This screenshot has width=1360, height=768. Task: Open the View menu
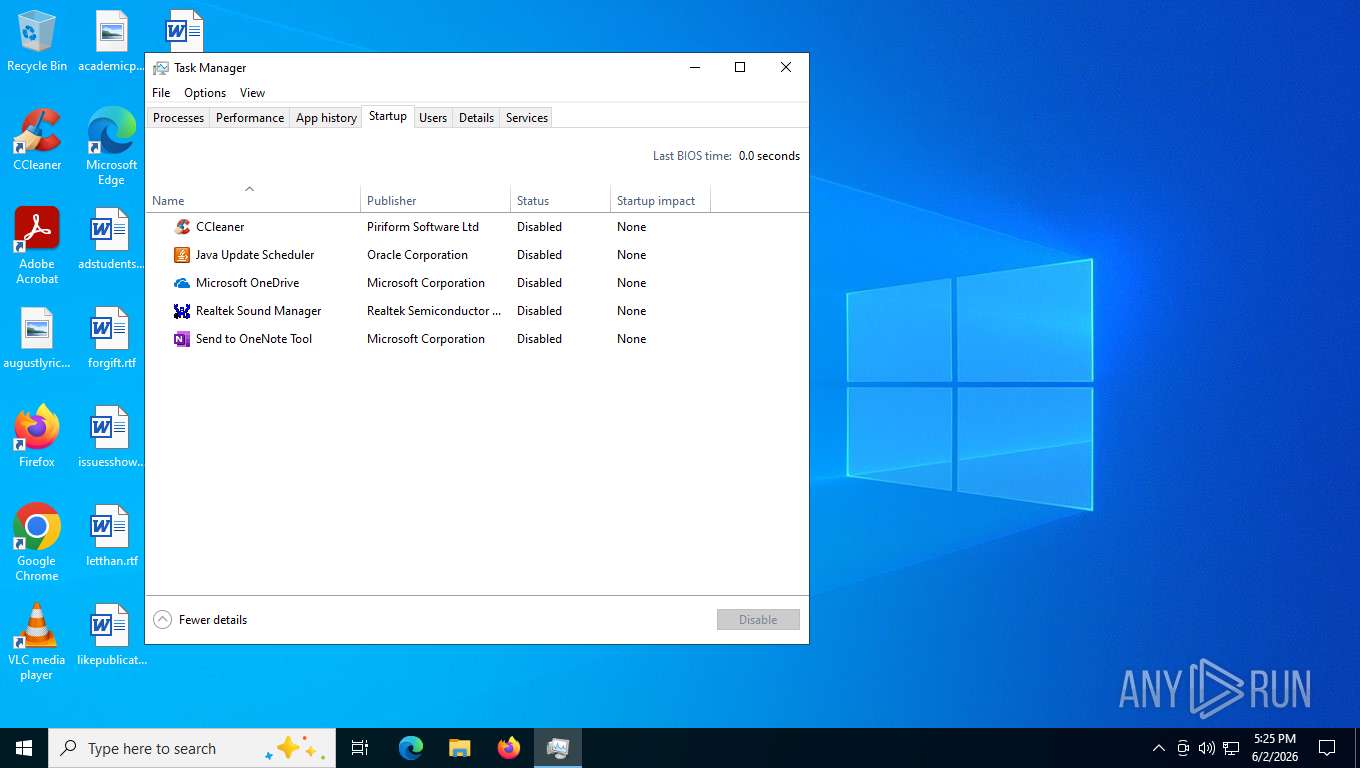[252, 93]
